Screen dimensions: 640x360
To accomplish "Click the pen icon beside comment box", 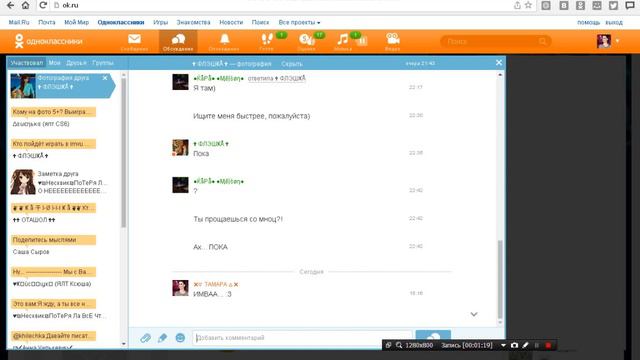I will pos(162,338).
